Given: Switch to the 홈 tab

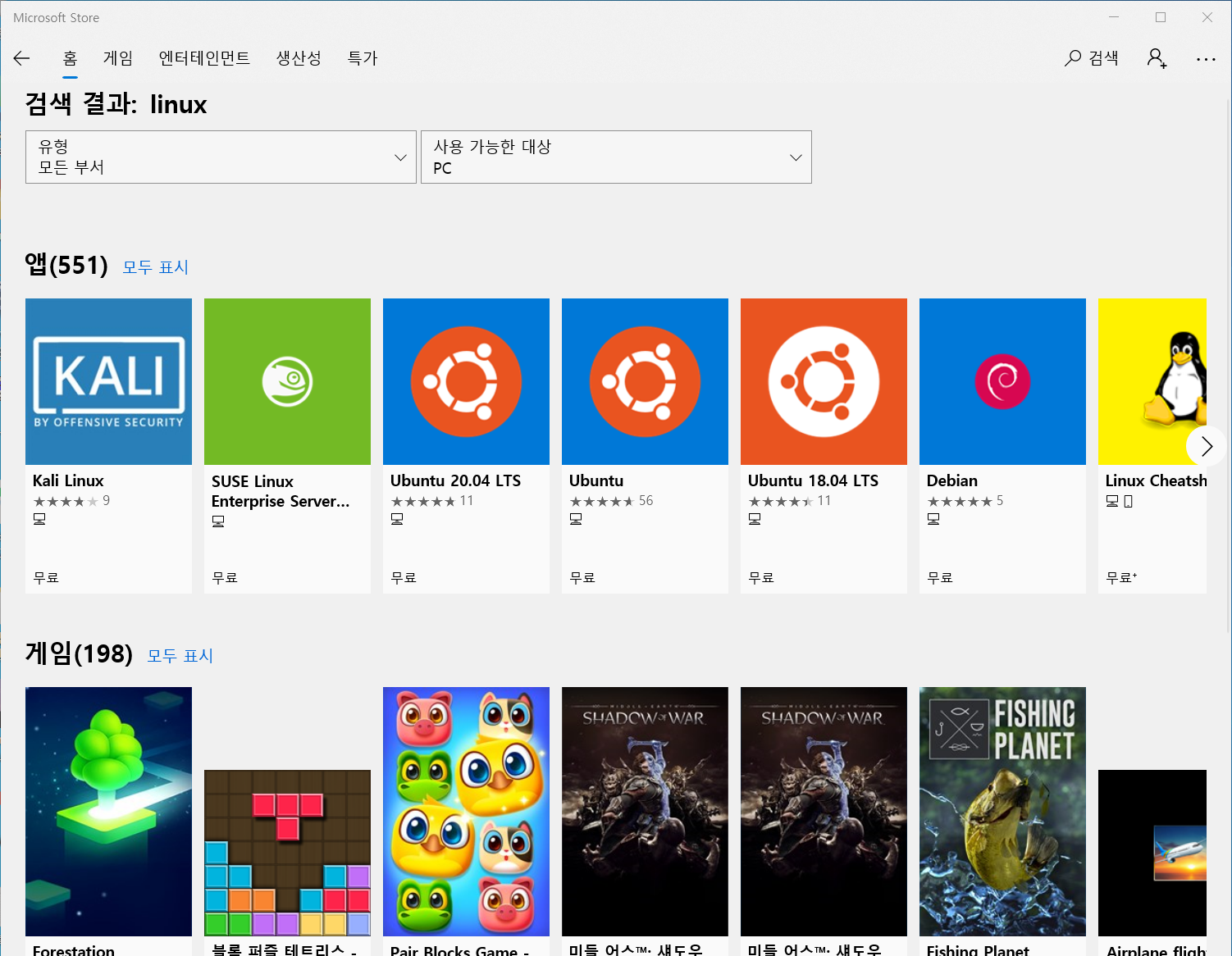Looking at the screenshot, I should pos(70,58).
